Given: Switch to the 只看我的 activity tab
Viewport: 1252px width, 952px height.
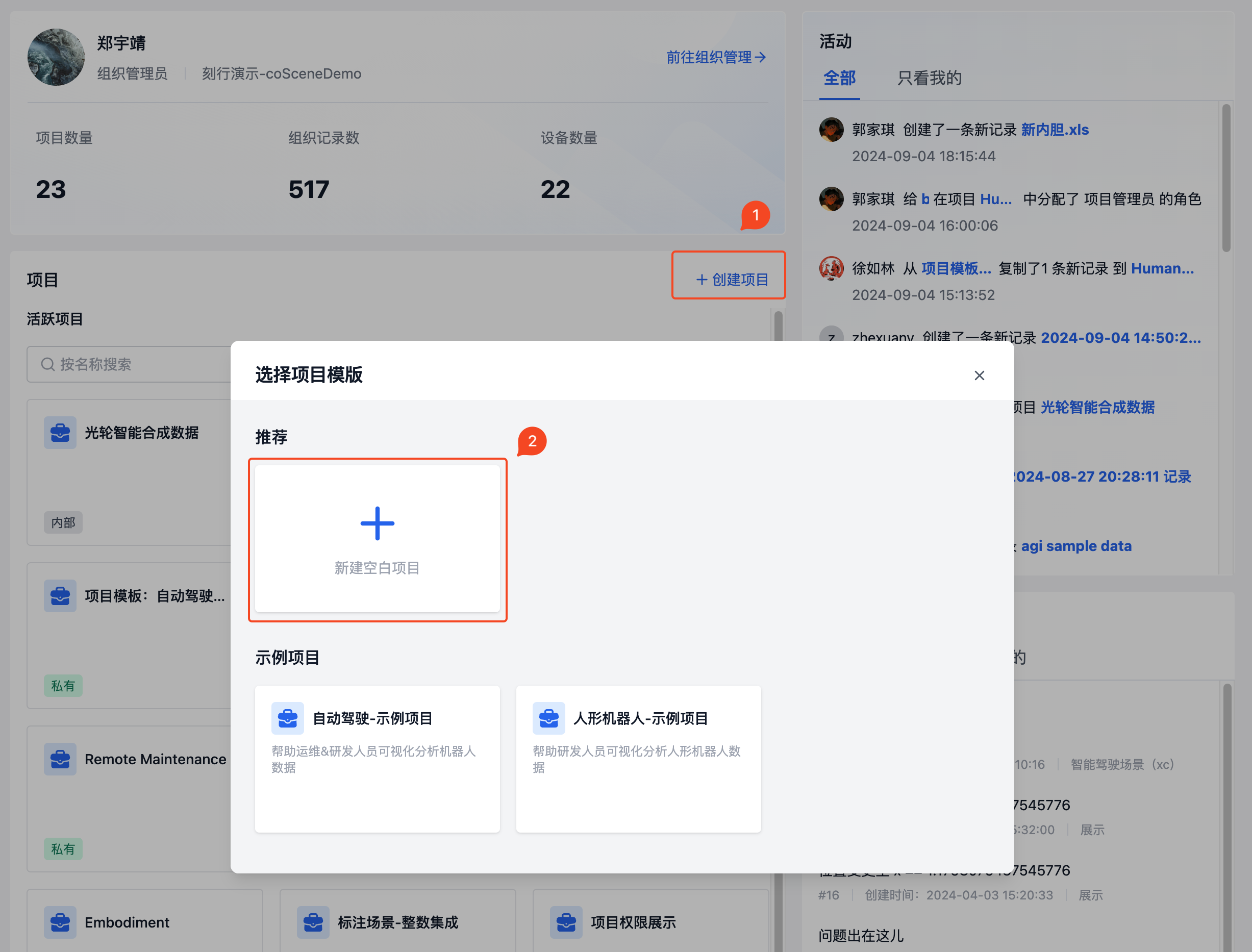Looking at the screenshot, I should click(929, 78).
